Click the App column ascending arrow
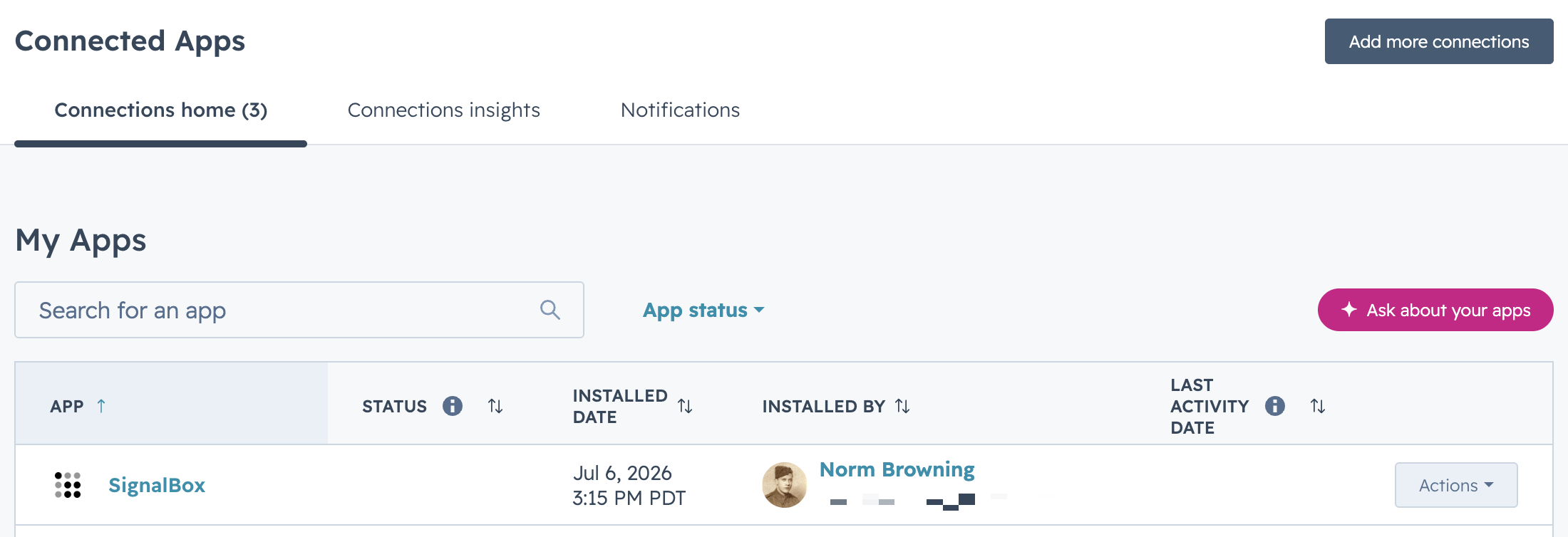The image size is (1568, 537). [101, 406]
